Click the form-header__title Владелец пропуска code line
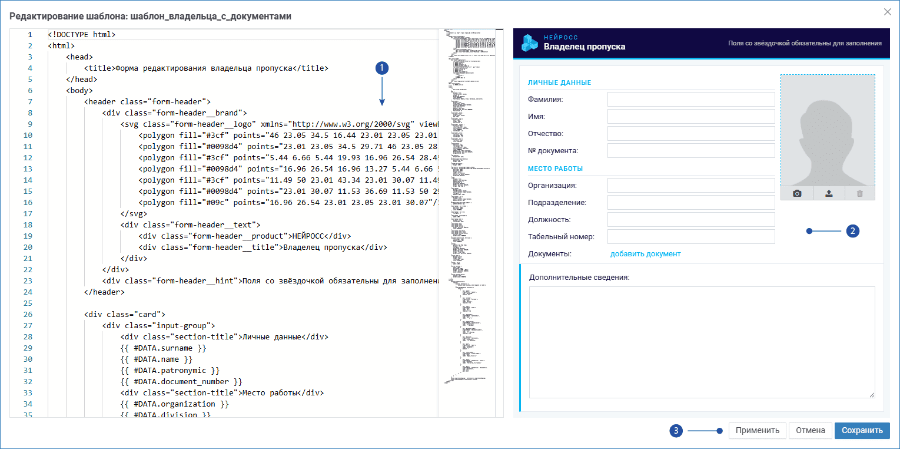The height and width of the screenshot is (449, 900). [263, 247]
